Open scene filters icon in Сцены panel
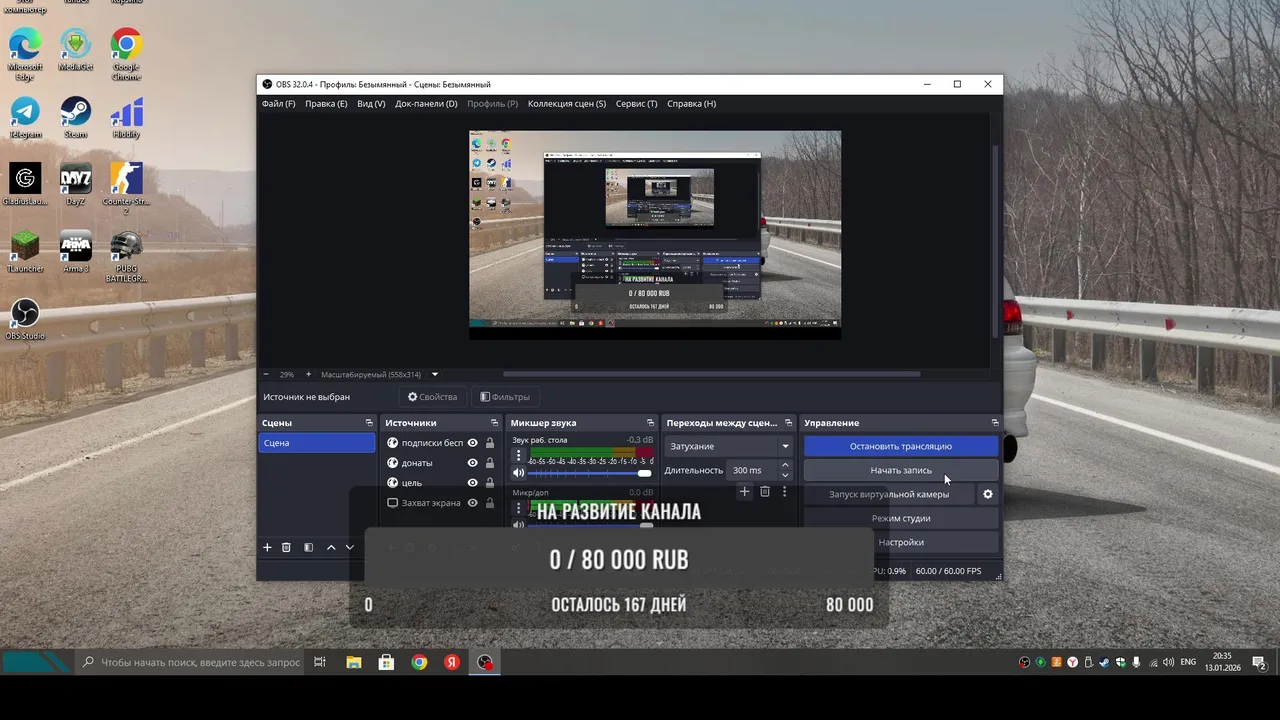The width and height of the screenshot is (1280, 720). (x=309, y=547)
